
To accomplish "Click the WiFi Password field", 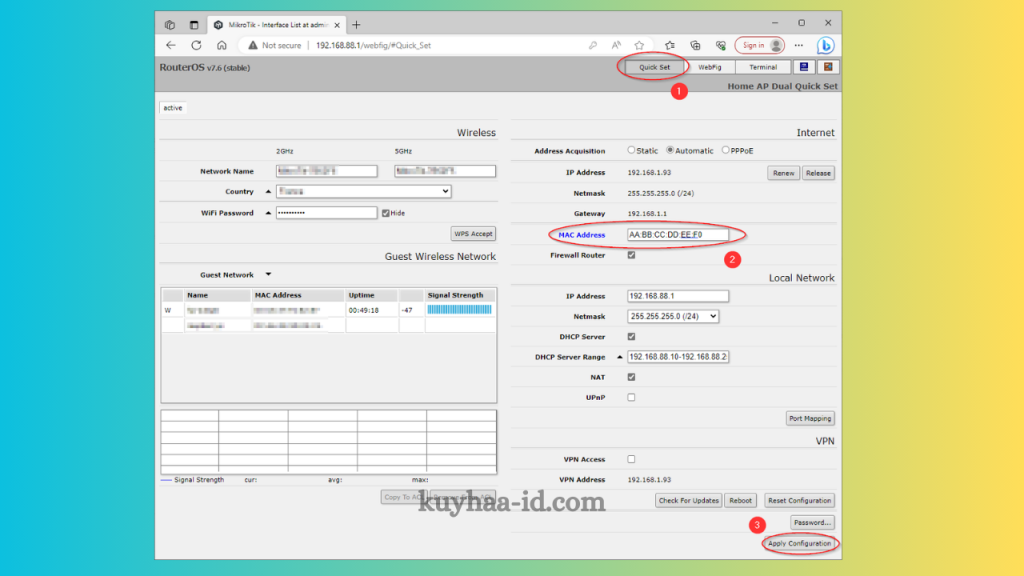I will pyautogui.click(x=327, y=213).
